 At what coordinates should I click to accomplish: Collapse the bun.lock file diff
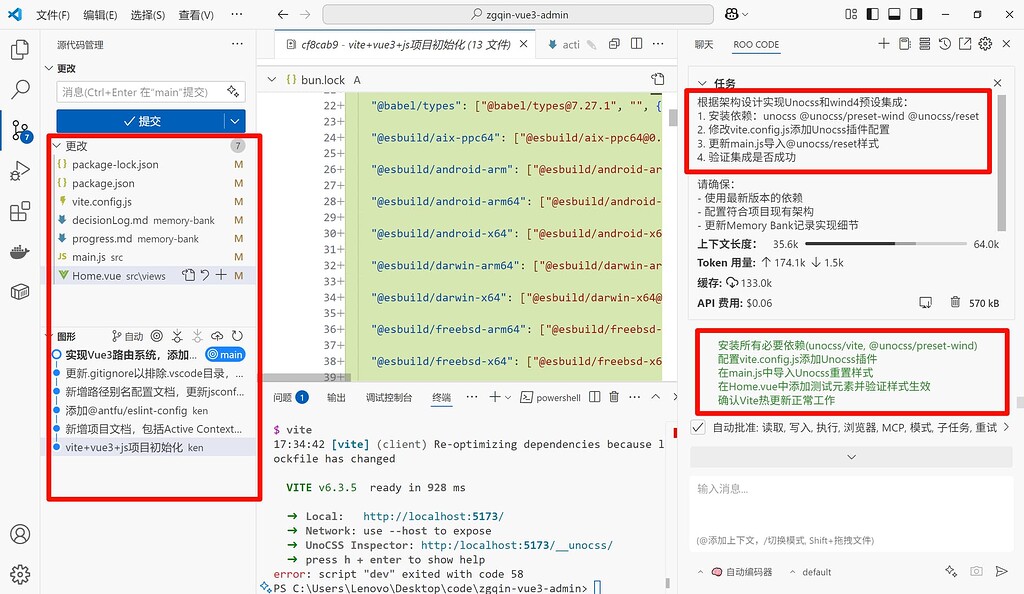(x=272, y=80)
